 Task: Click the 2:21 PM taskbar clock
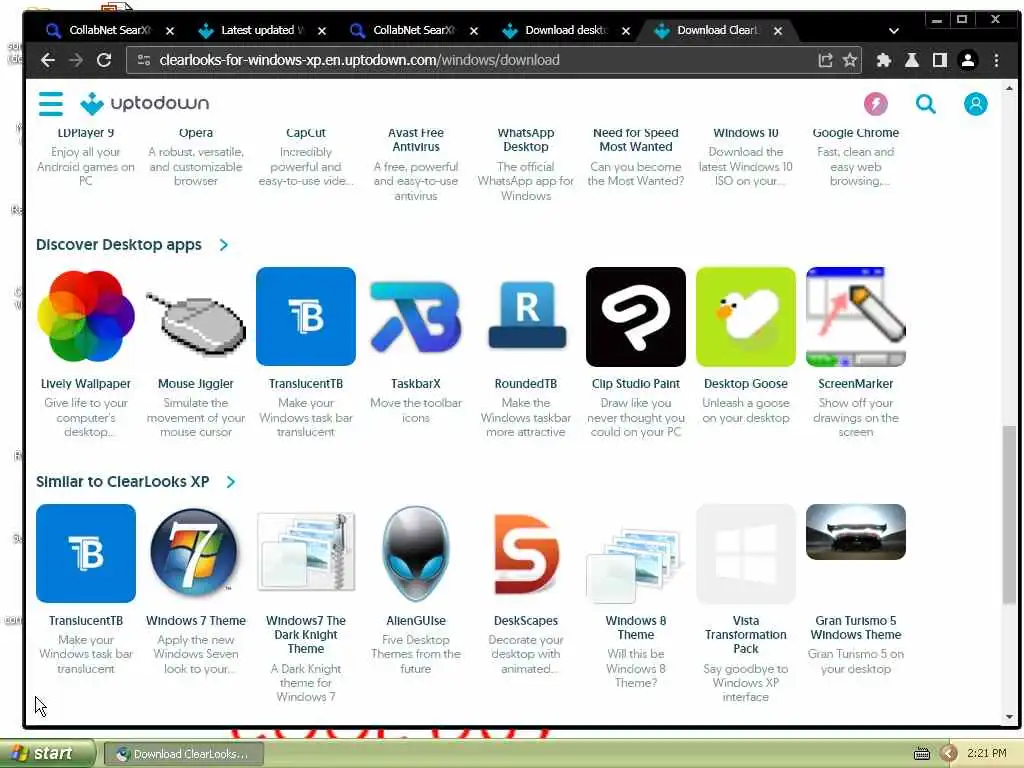click(987, 754)
